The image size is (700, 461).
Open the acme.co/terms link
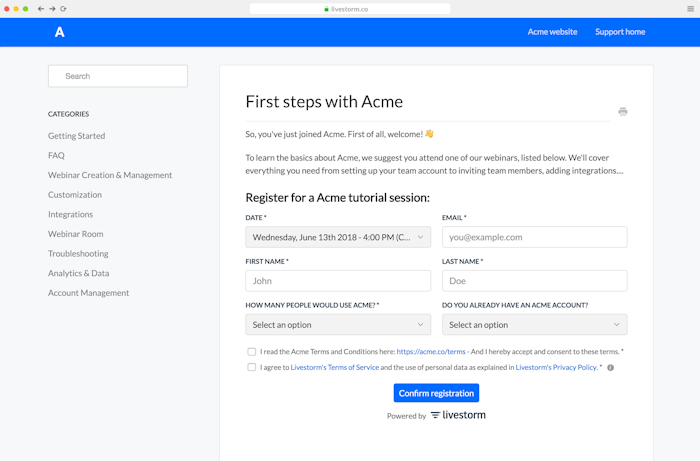point(431,352)
